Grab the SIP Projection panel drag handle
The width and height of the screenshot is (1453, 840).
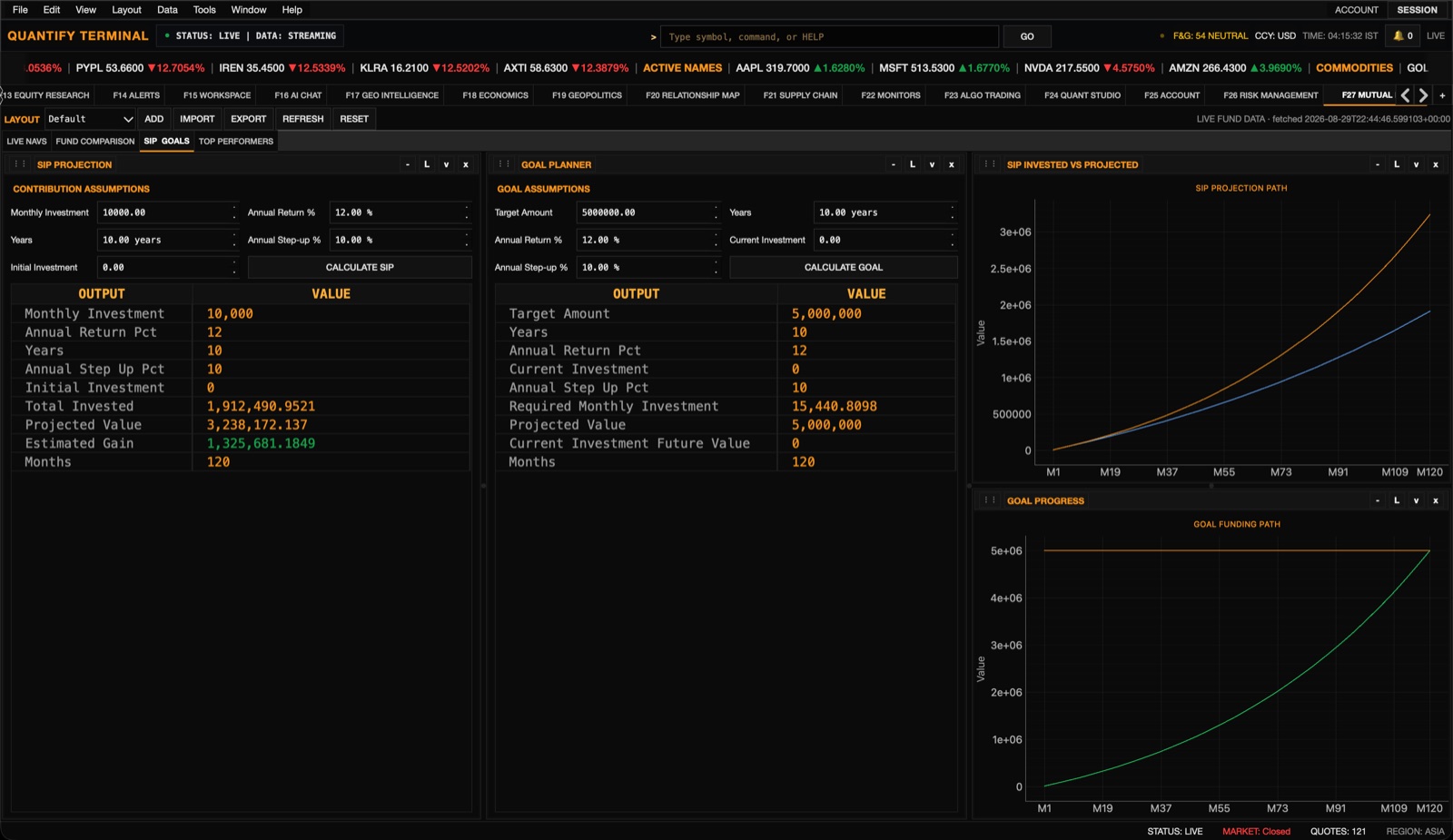point(20,164)
